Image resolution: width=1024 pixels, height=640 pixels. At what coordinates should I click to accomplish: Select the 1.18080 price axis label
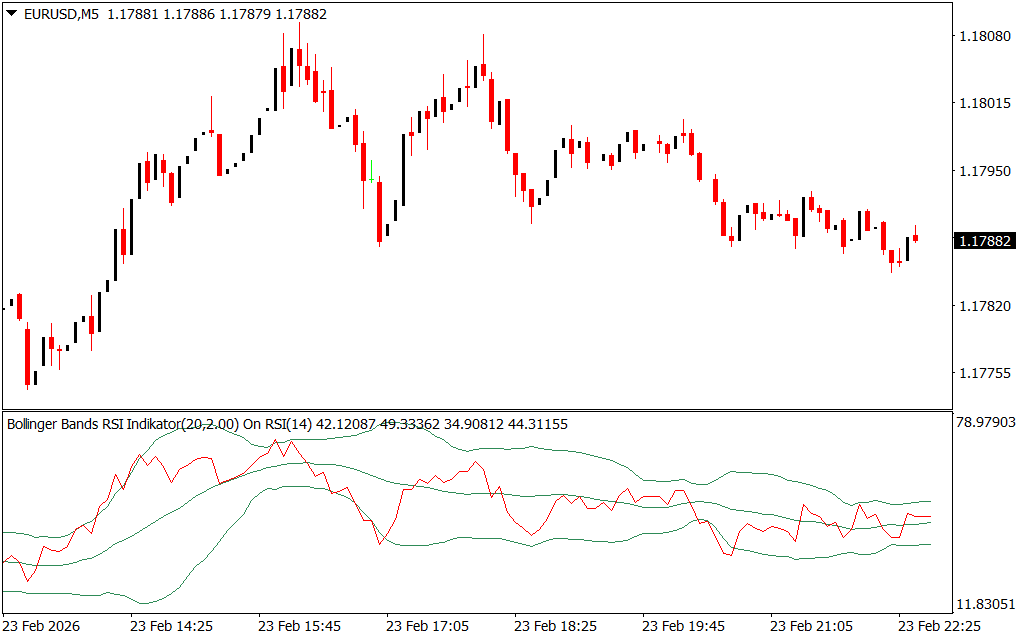(x=985, y=36)
